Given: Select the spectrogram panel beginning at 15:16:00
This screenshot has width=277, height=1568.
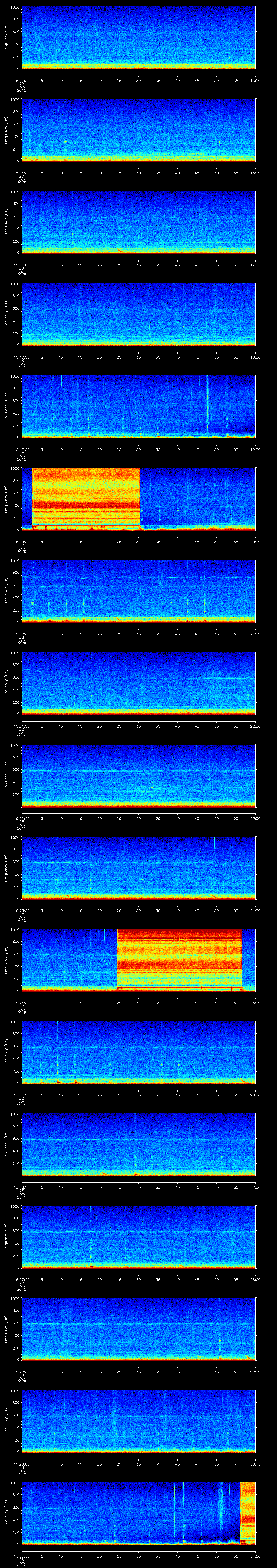Looking at the screenshot, I should click(138, 222).
